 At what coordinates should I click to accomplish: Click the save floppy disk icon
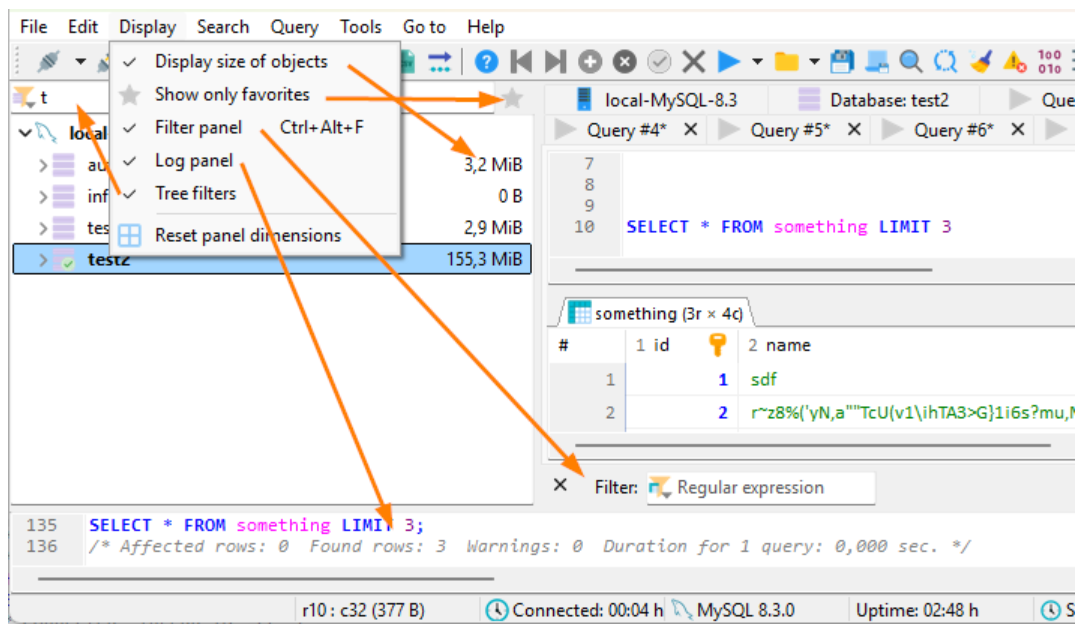843,62
